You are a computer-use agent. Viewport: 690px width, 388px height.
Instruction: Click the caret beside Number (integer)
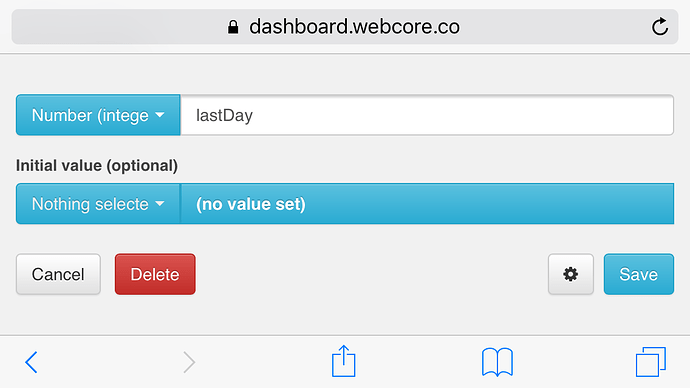[160, 115]
